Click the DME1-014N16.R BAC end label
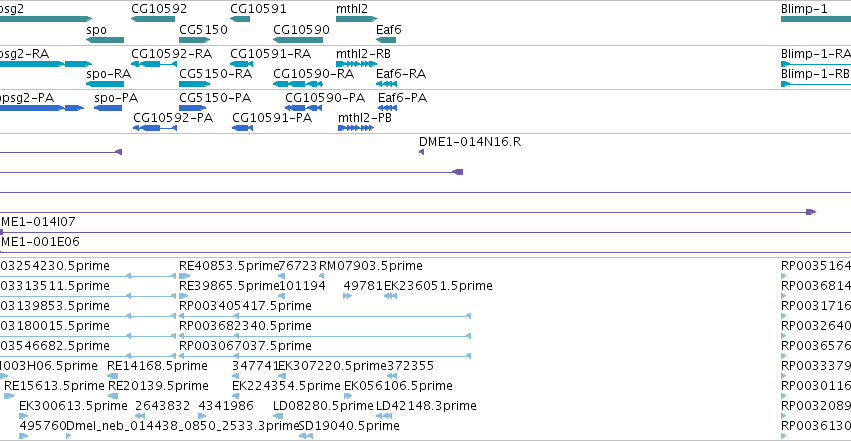Screen dimensions: 851x441 470,142
